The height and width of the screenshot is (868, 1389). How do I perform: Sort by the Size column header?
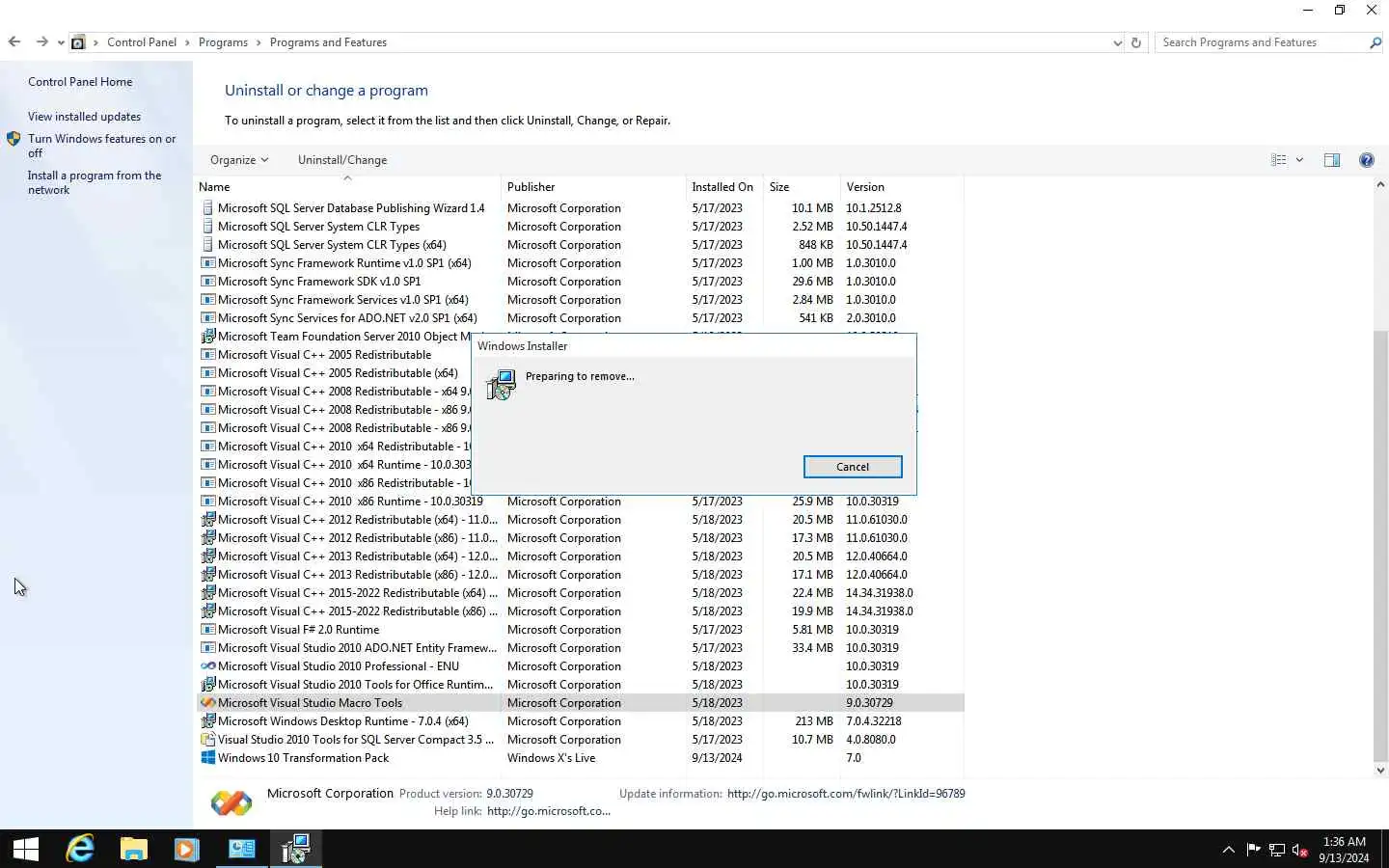coord(801,187)
